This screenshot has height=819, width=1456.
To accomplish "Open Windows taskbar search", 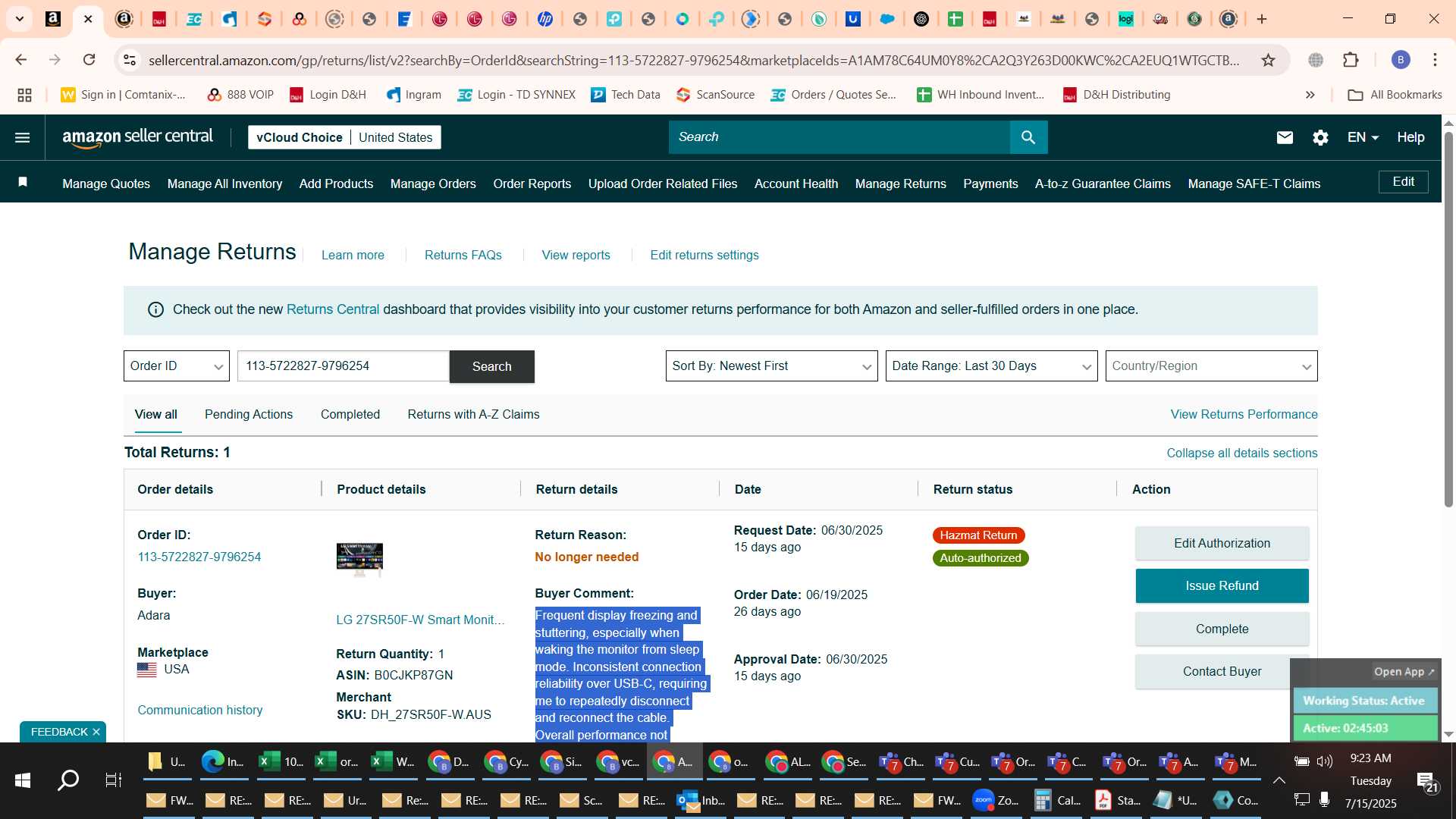I will pyautogui.click(x=68, y=780).
